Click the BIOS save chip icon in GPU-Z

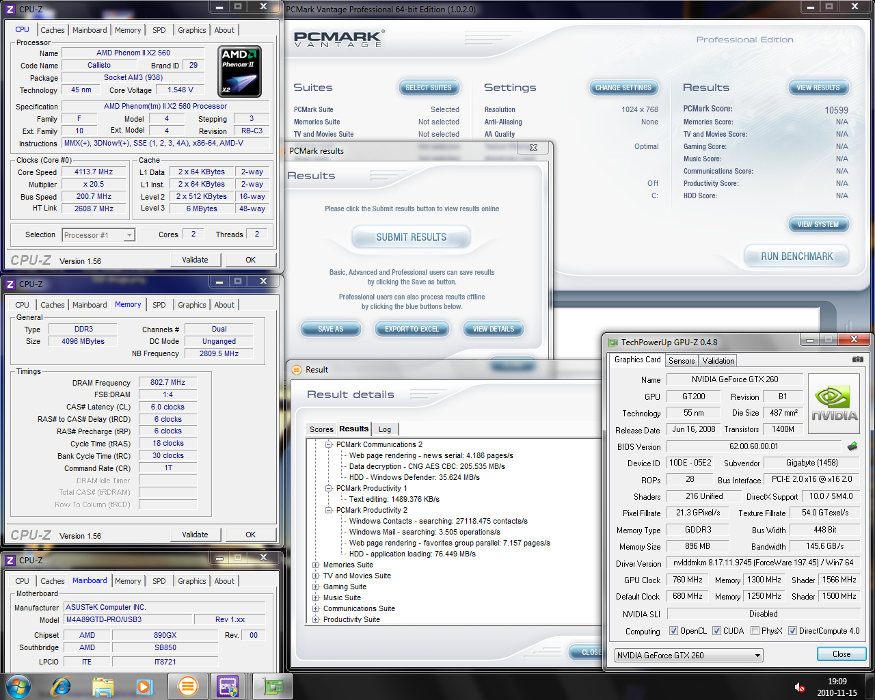(852, 446)
